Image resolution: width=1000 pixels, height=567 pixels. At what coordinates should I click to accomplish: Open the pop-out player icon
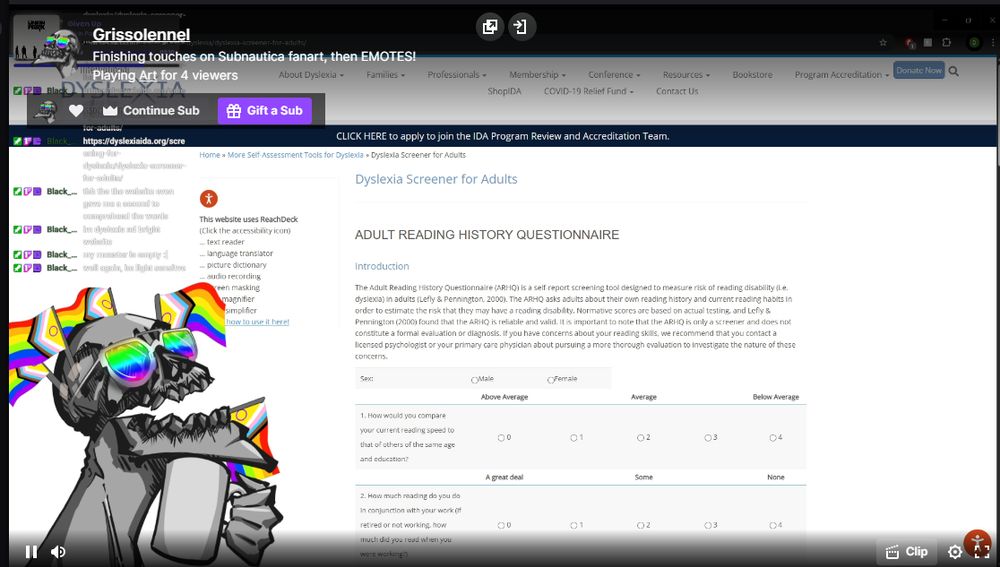[490, 27]
